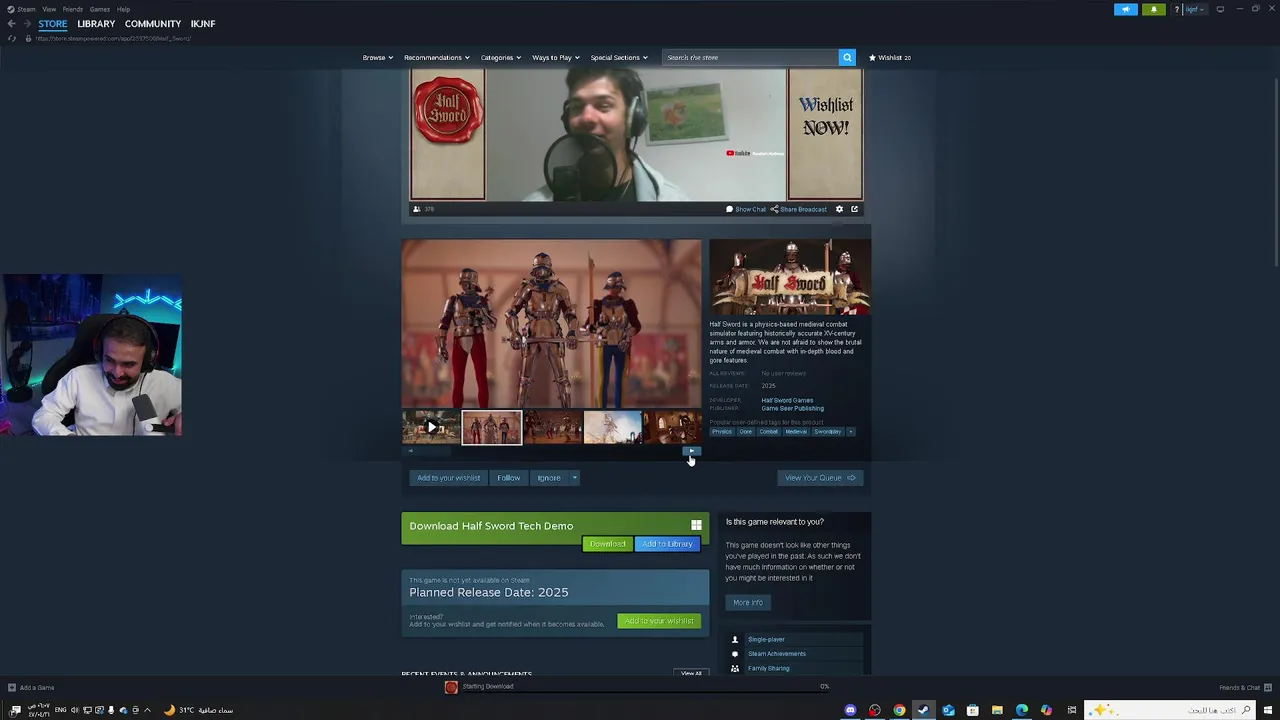Expand the Special Sections dropdown
The image size is (1280, 720).
click(x=619, y=57)
